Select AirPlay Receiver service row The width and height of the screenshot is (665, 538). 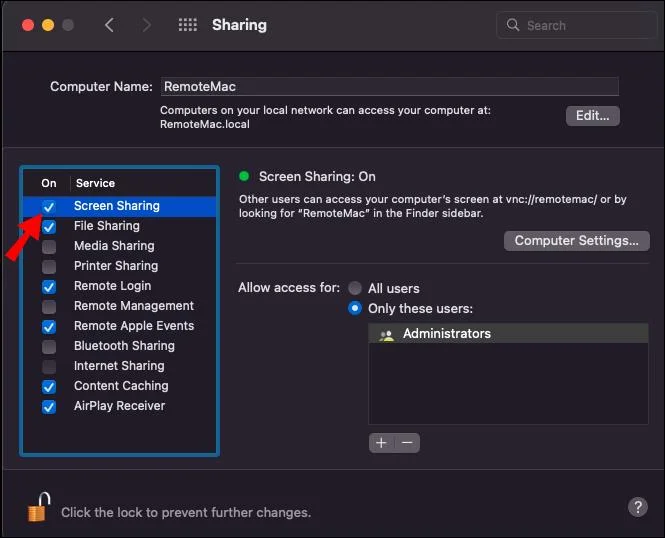click(119, 406)
